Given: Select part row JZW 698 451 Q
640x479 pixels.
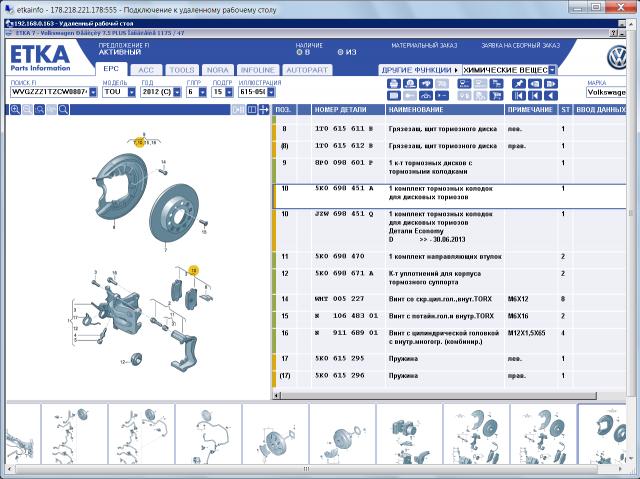Looking at the screenshot, I should (x=449, y=231).
